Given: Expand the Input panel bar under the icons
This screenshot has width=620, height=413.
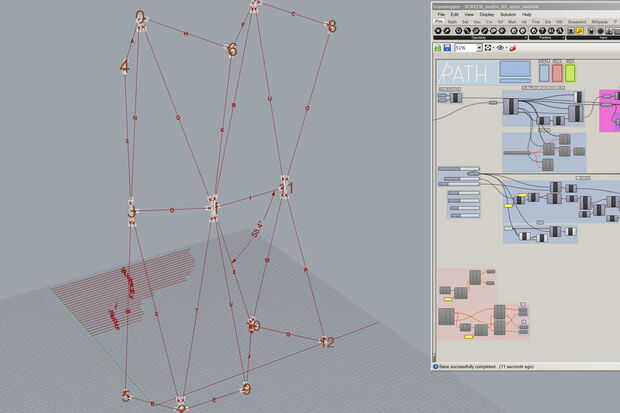Looking at the screenshot, I should click(593, 38).
